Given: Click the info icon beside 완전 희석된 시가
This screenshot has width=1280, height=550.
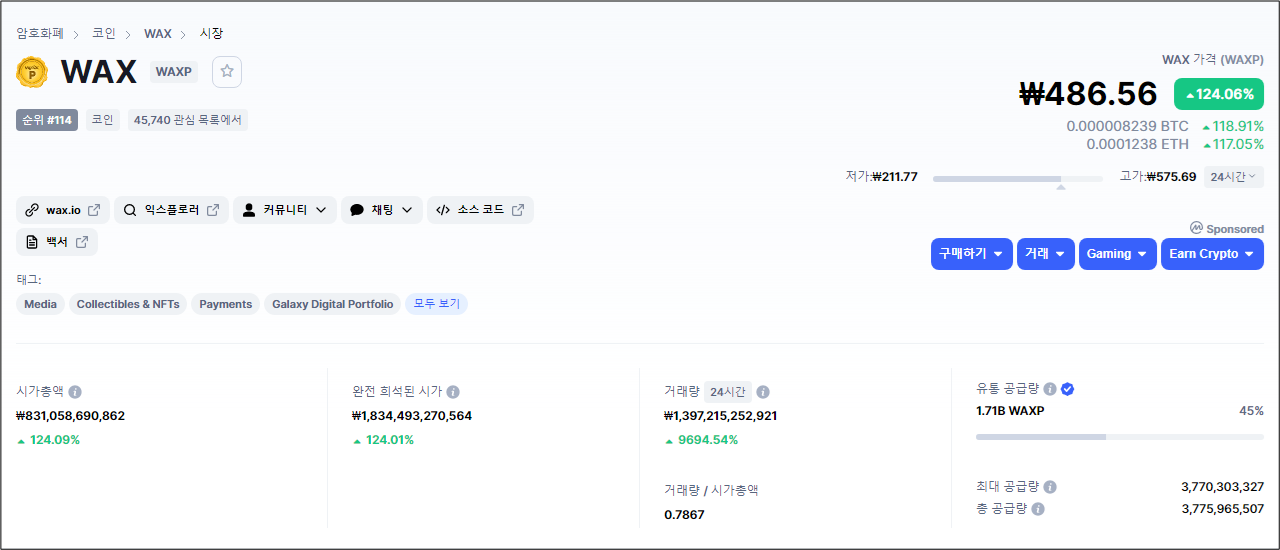Looking at the screenshot, I should pyautogui.click(x=453, y=392).
